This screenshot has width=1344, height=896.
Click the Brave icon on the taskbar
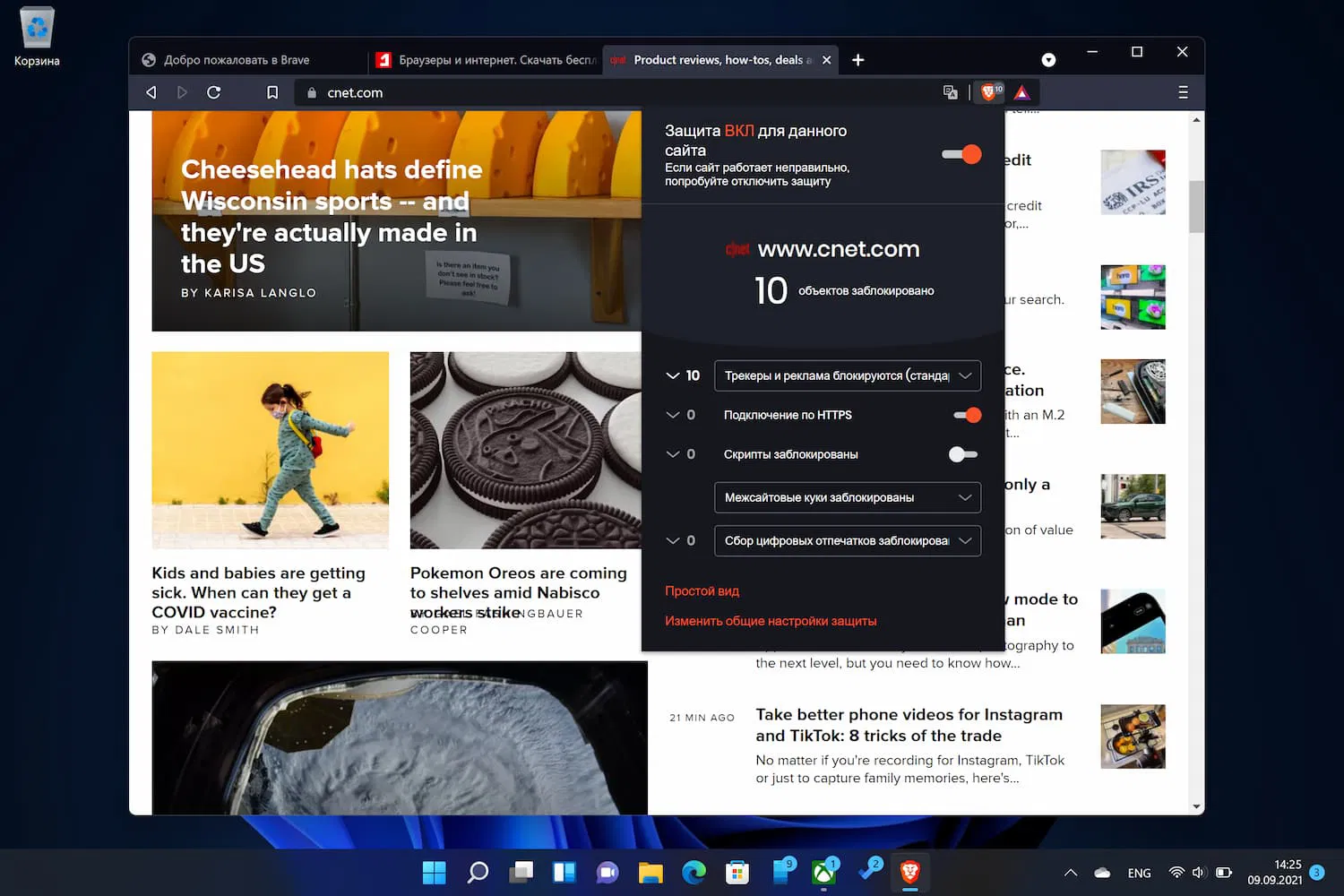(x=910, y=872)
